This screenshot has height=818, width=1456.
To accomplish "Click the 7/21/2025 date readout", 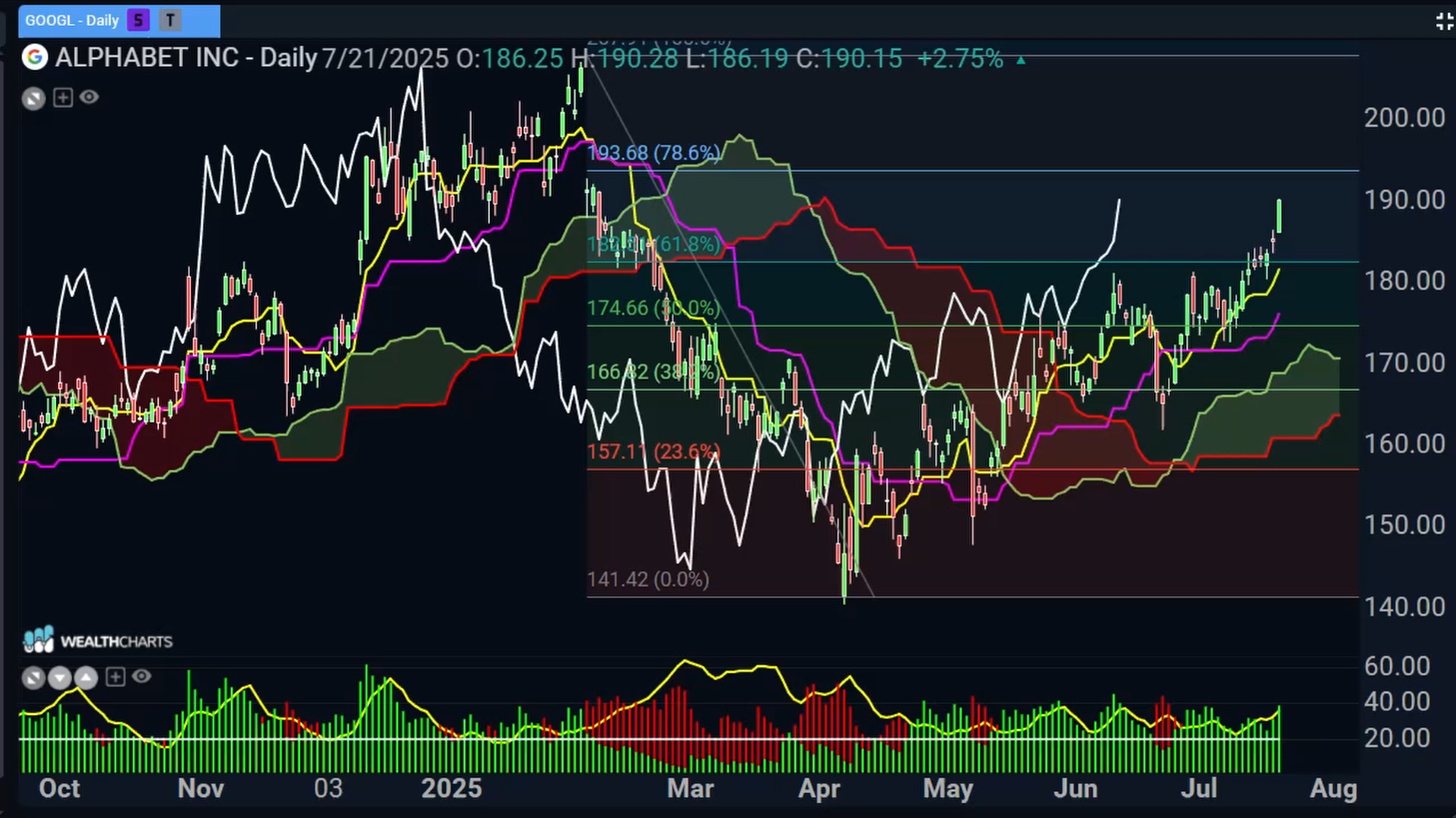I will pos(385,58).
